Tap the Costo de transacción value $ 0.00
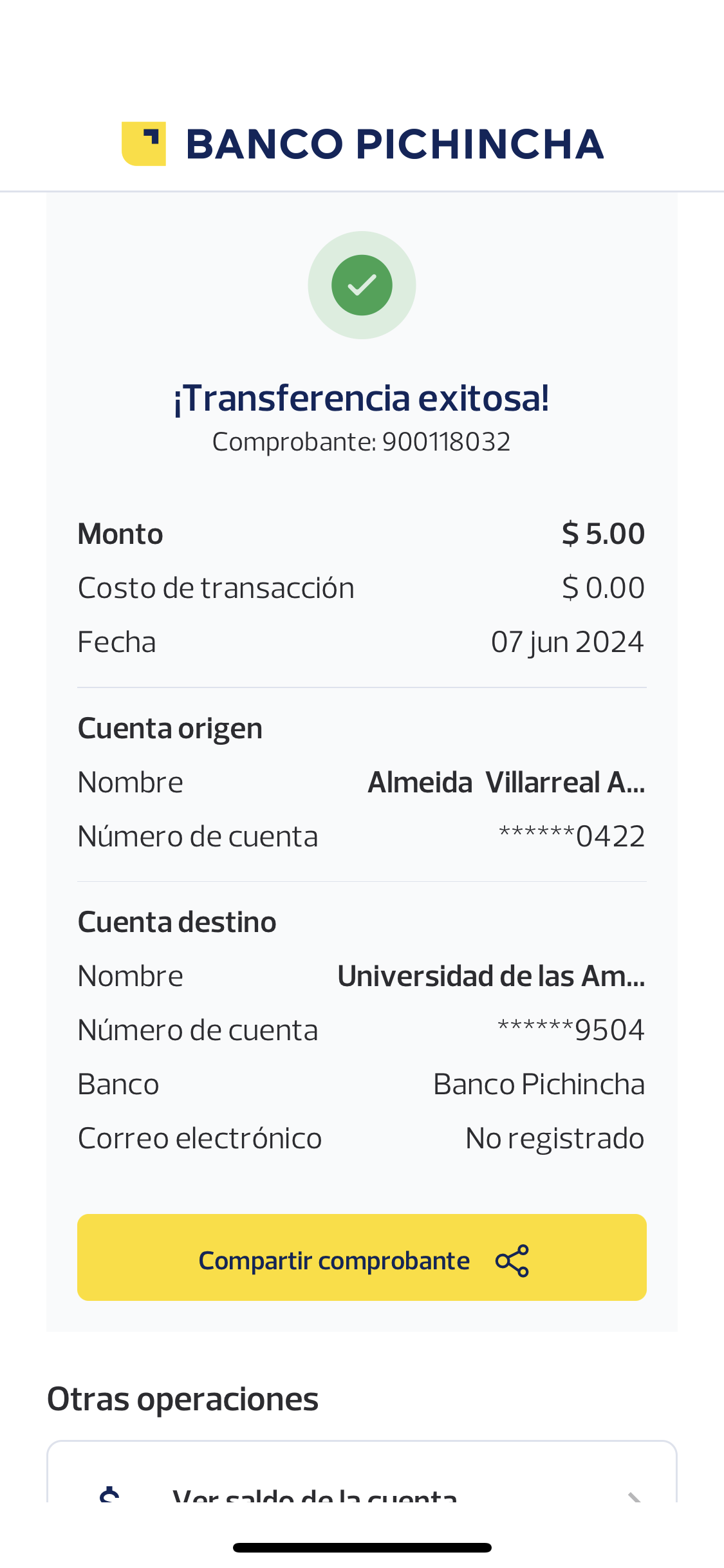Viewport: 724px width, 1568px height. point(603,588)
